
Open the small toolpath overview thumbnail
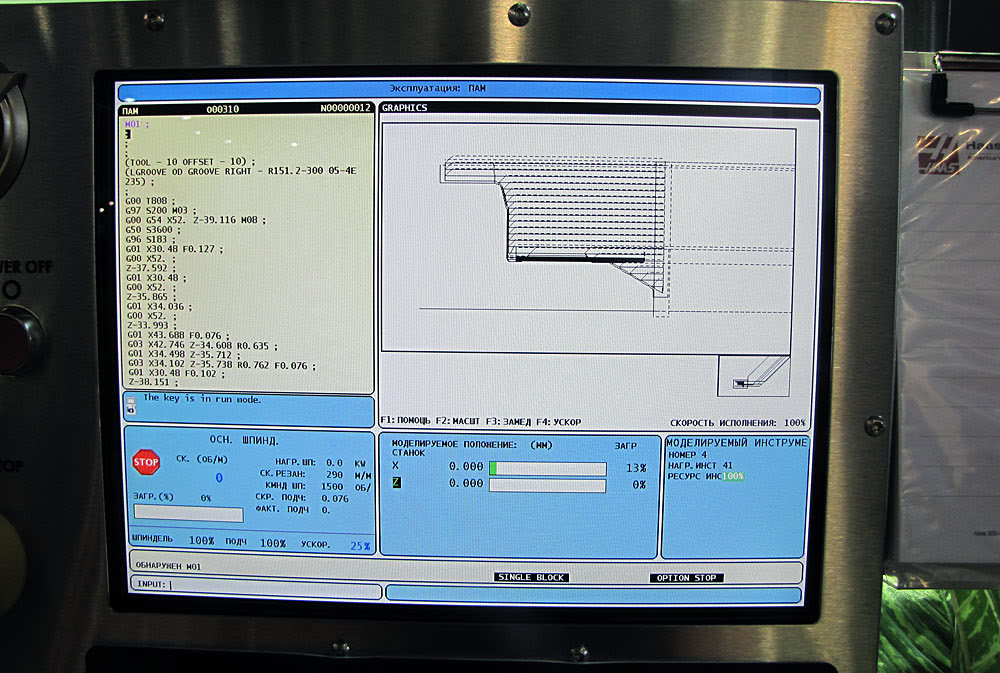(754, 375)
